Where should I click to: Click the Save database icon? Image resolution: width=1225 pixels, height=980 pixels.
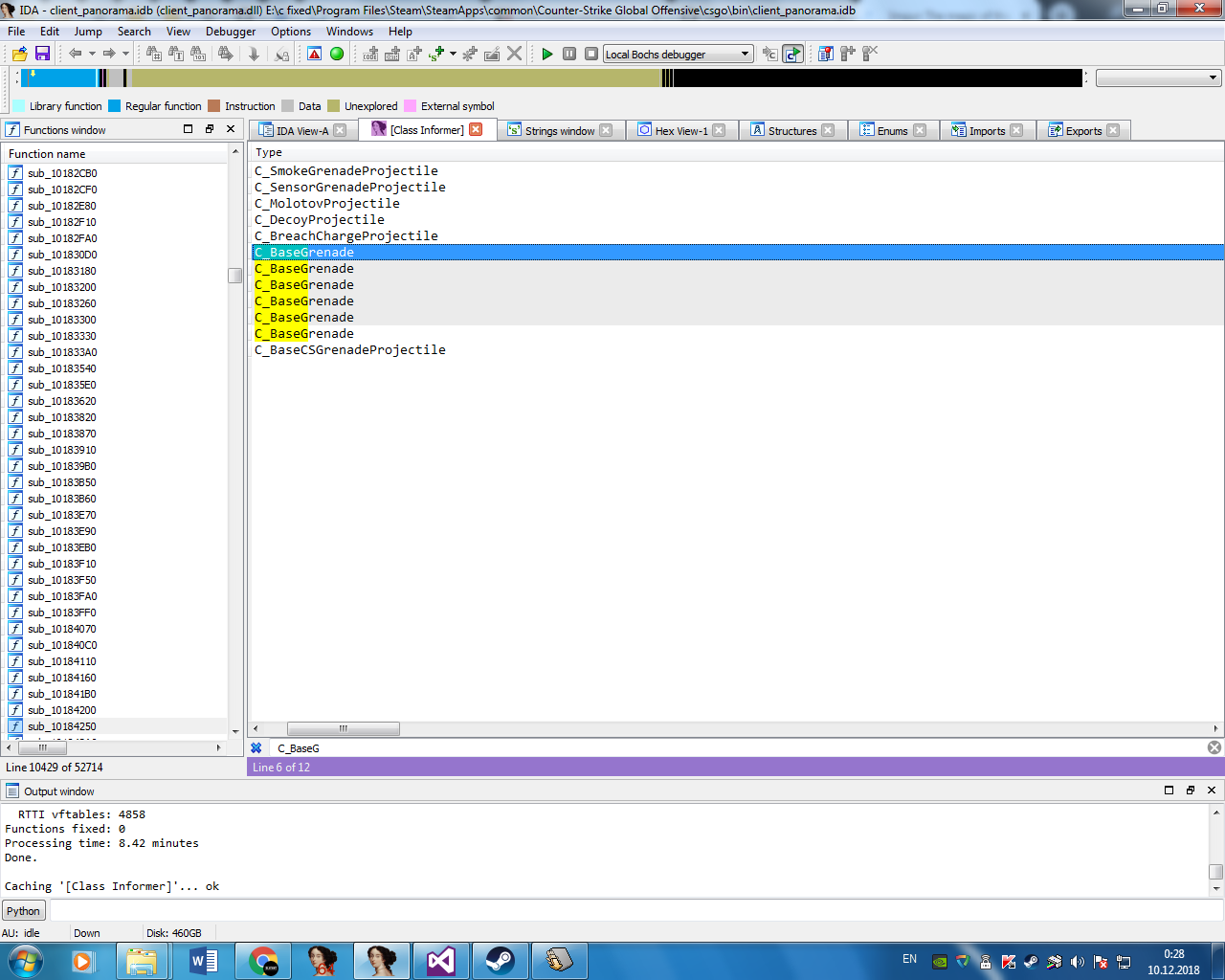[x=42, y=54]
